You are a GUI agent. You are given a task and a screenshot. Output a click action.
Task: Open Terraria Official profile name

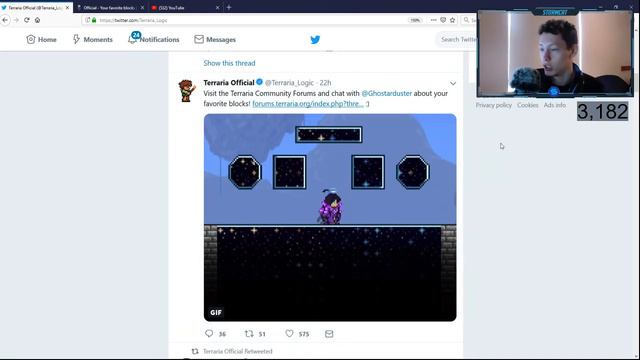coord(229,82)
